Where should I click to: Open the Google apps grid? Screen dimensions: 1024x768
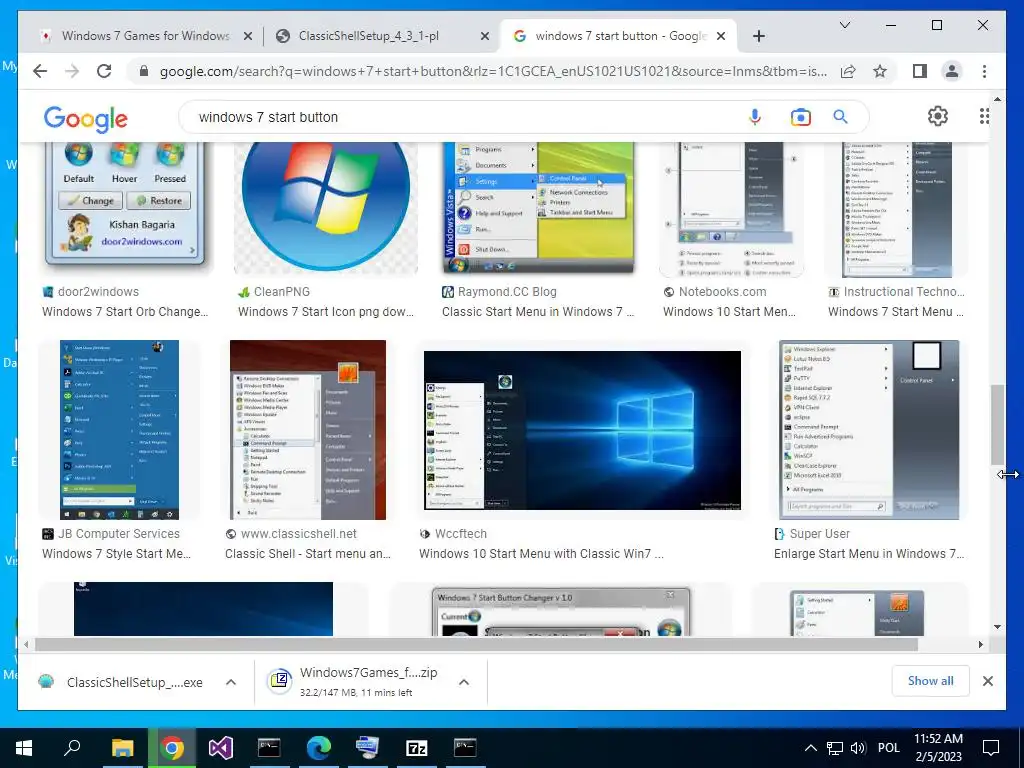[984, 116]
